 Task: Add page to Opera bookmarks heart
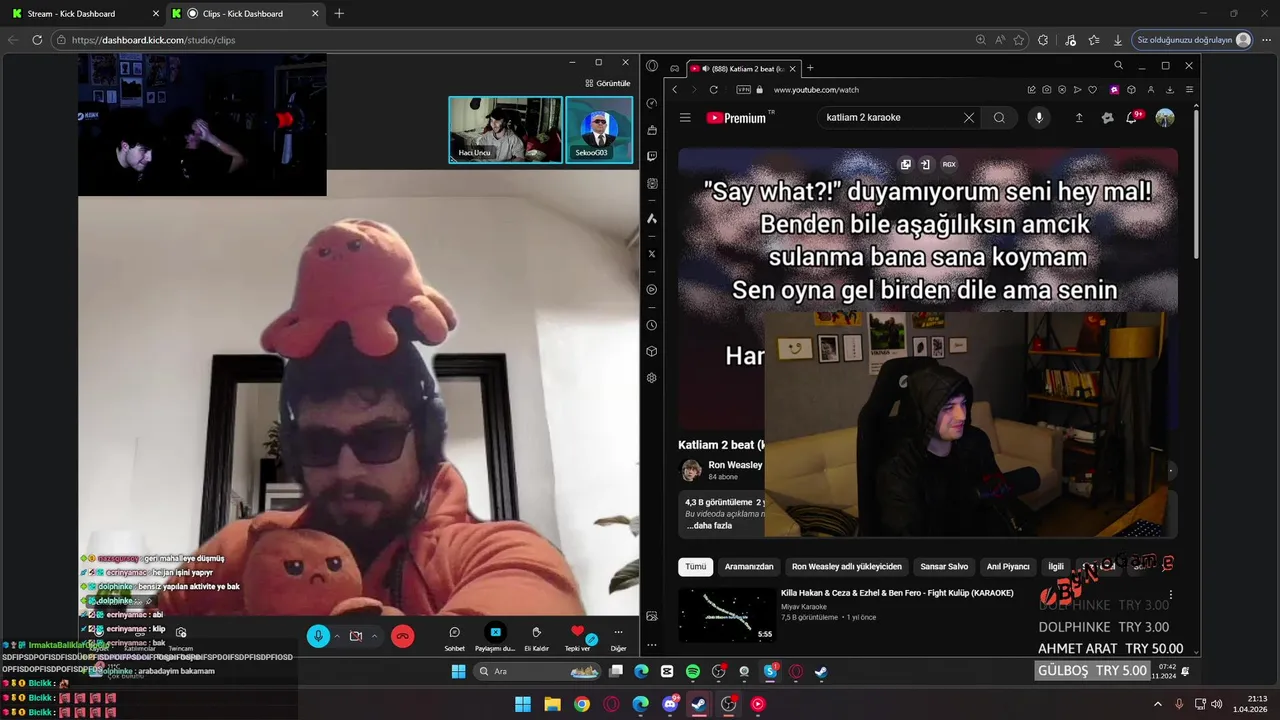tap(1092, 89)
